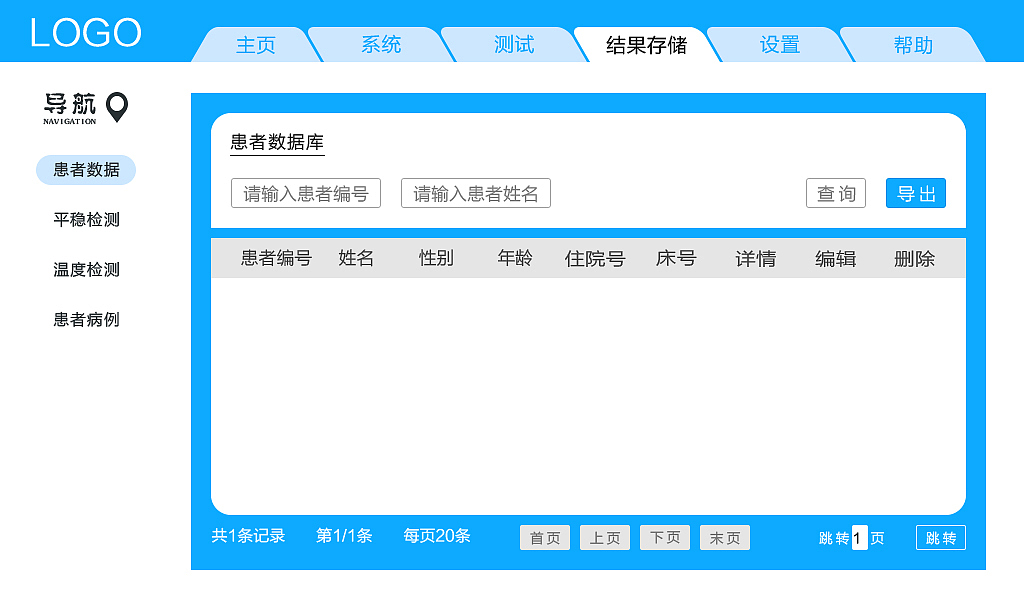Open 患者病例 from the sidebar
This screenshot has height=600, width=1024.
[85, 319]
